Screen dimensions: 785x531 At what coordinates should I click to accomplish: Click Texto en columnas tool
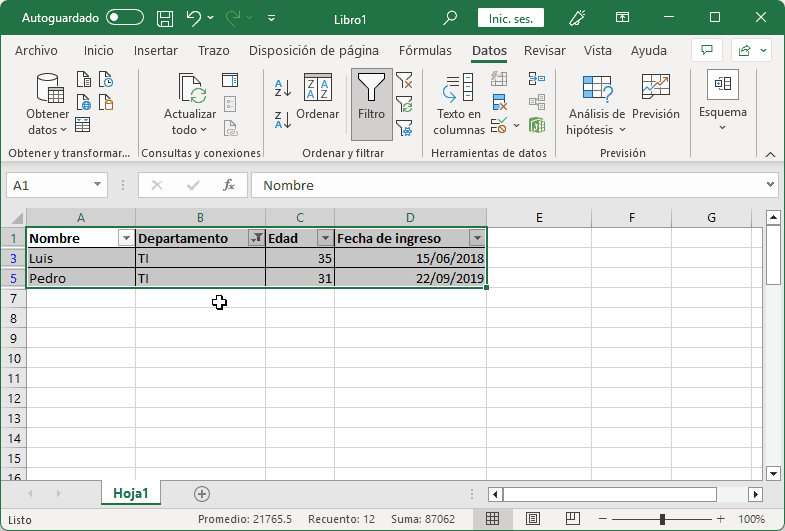pyautogui.click(x=459, y=105)
